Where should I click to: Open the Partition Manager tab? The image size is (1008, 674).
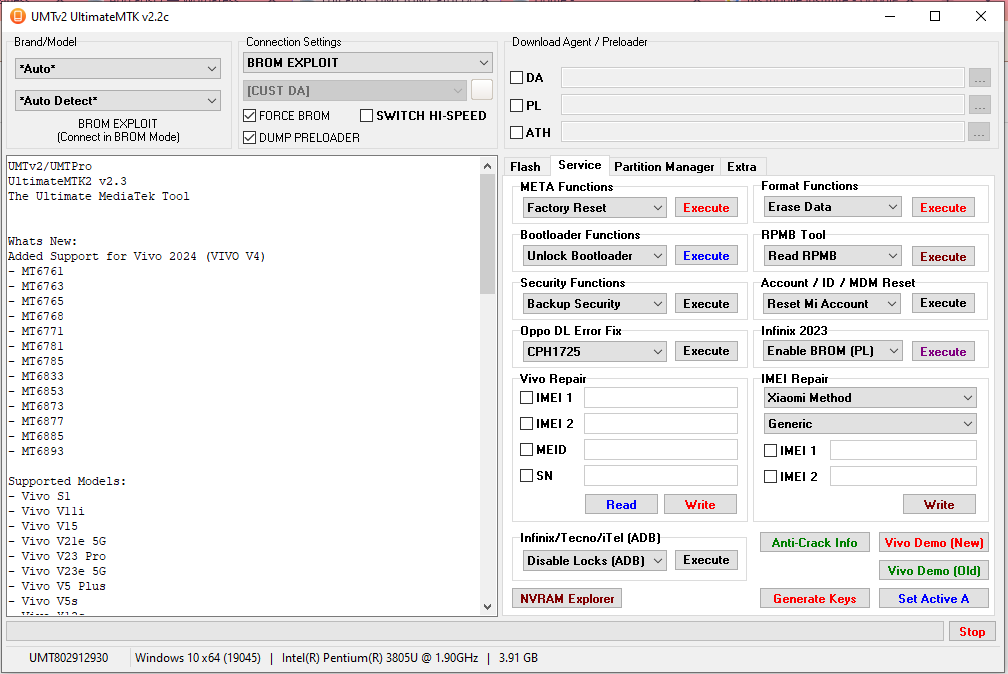pyautogui.click(x=664, y=167)
